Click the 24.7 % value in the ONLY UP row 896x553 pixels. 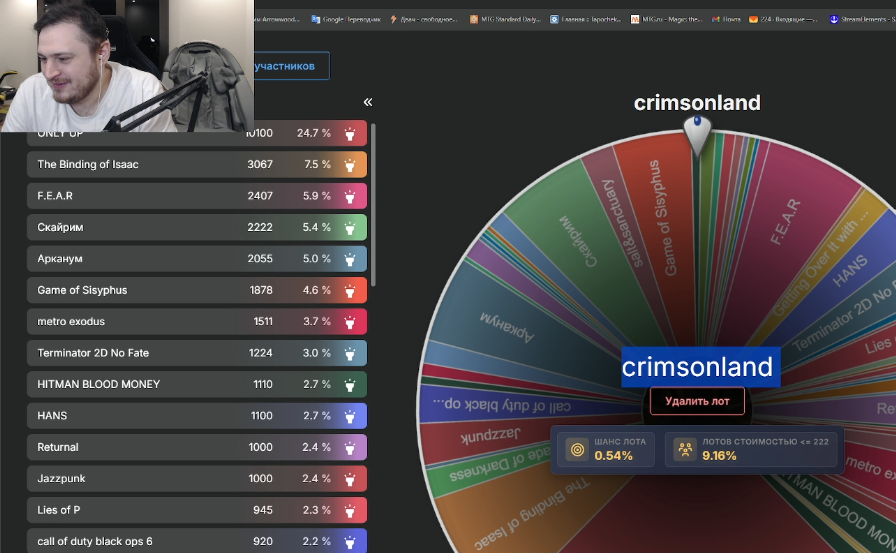tap(314, 133)
